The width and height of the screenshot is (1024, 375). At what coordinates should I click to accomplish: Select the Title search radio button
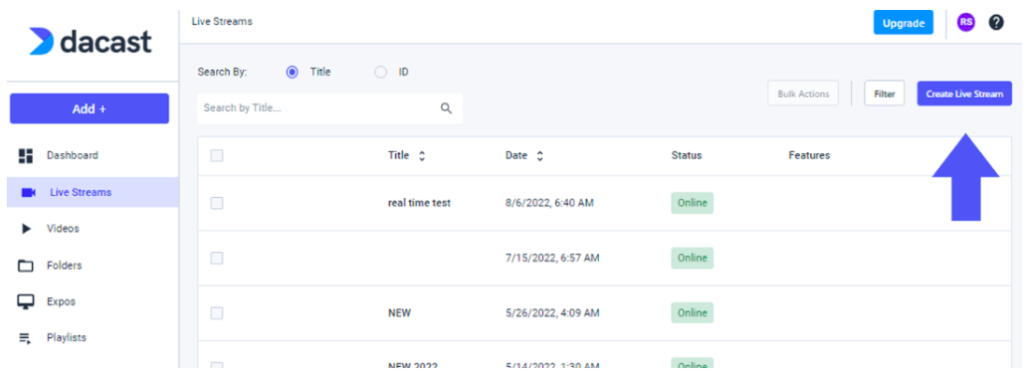click(x=293, y=73)
